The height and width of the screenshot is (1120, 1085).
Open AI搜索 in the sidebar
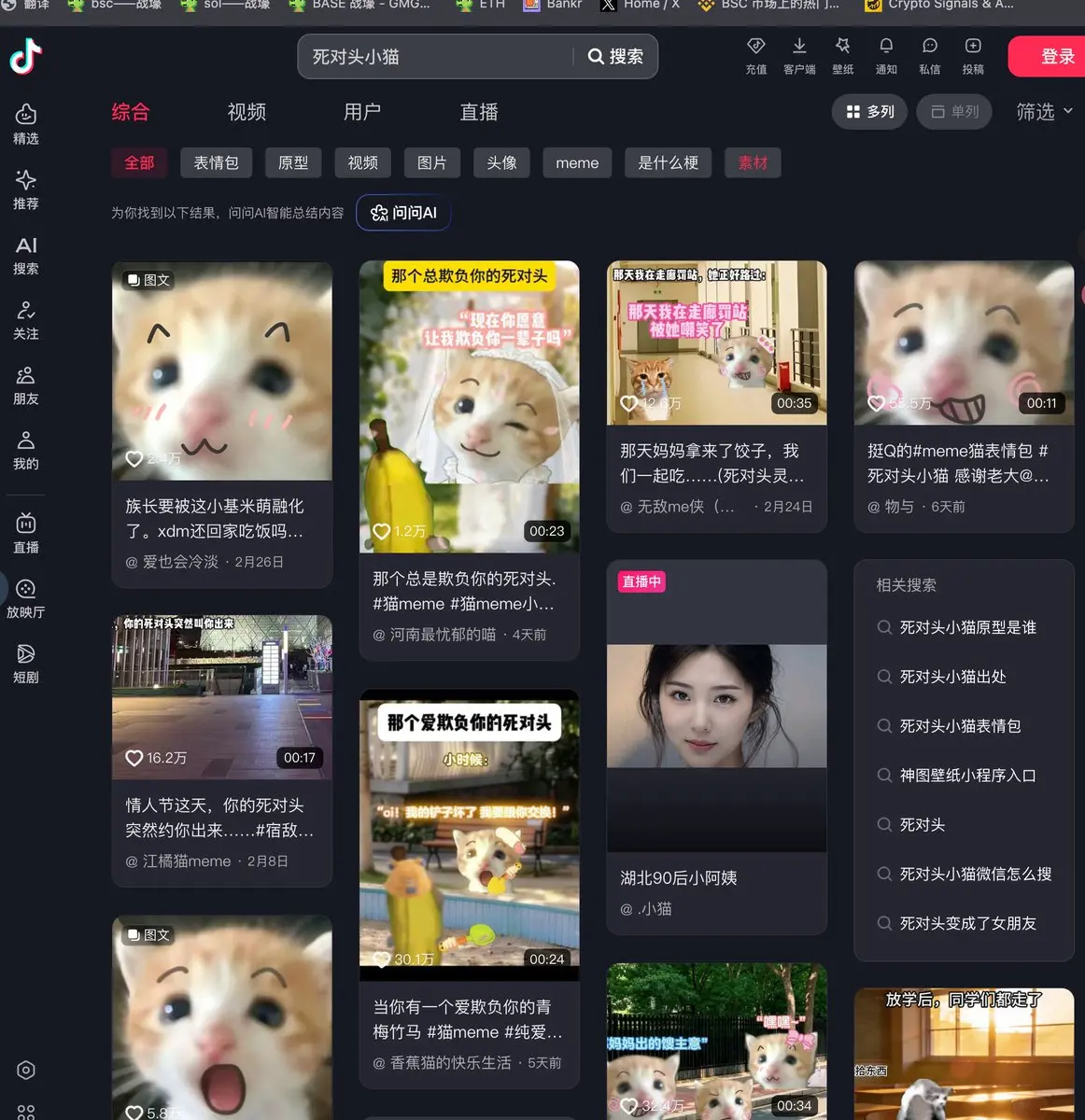point(26,255)
